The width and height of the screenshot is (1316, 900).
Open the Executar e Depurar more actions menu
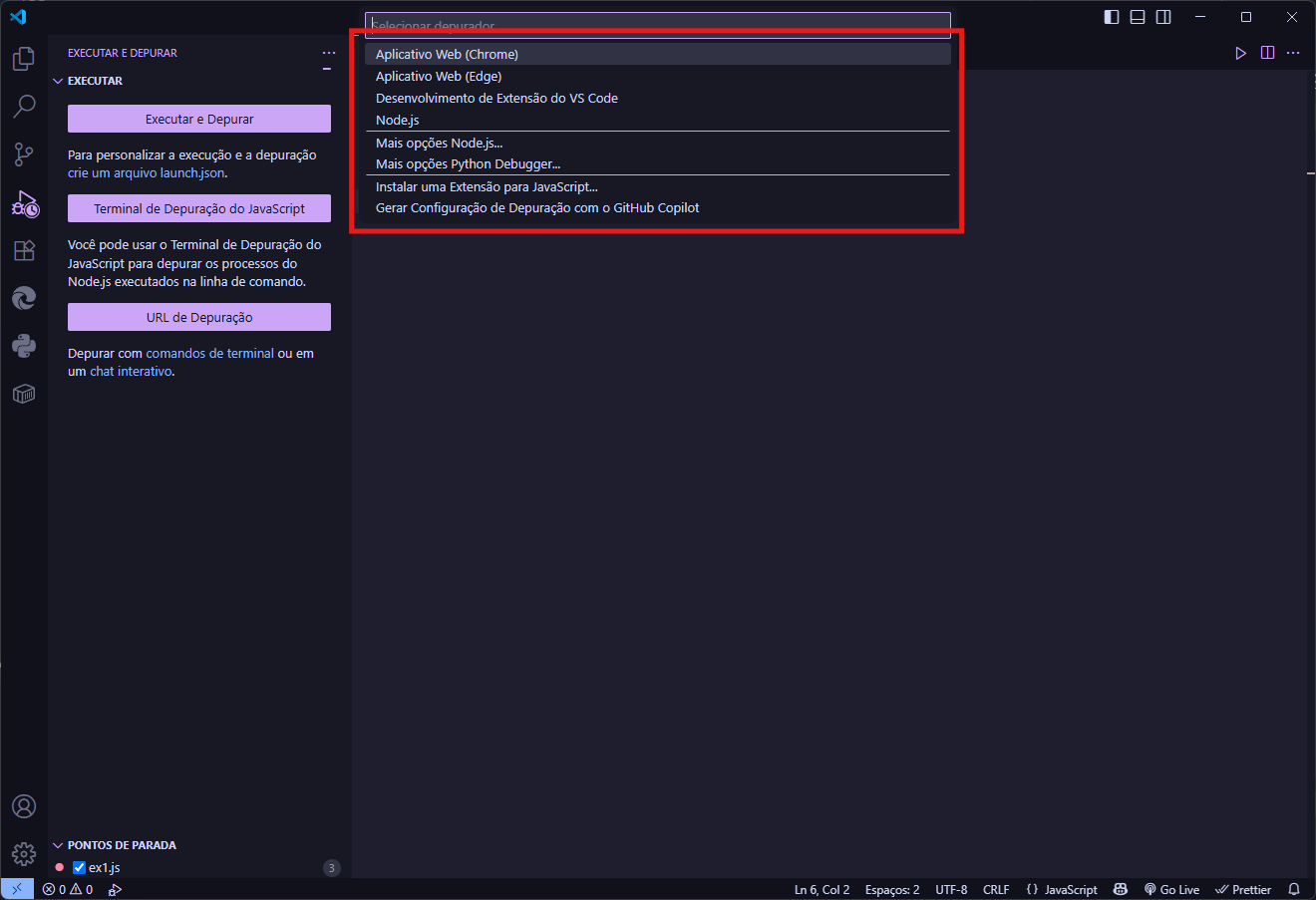coord(329,53)
